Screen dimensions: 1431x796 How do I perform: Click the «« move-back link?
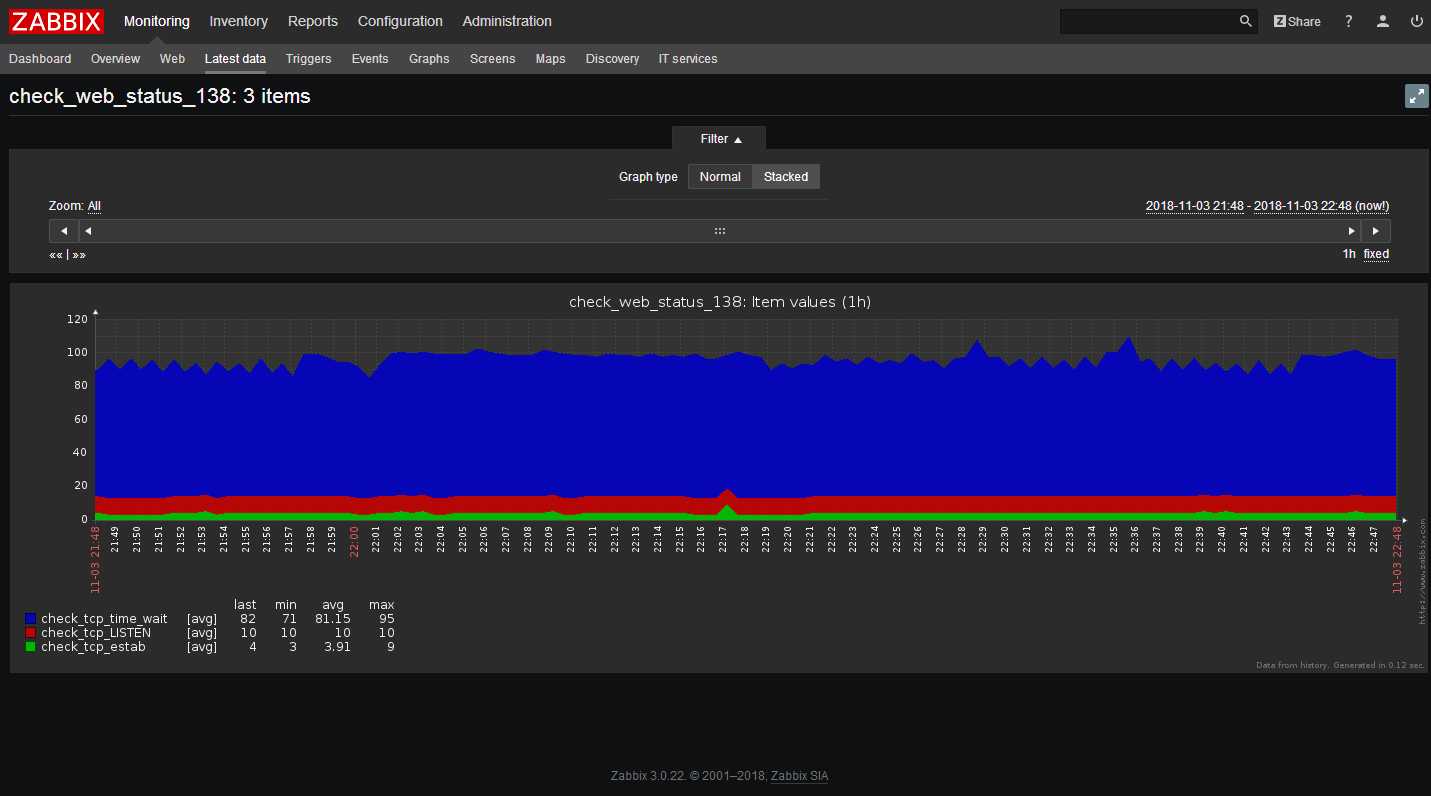coord(56,254)
